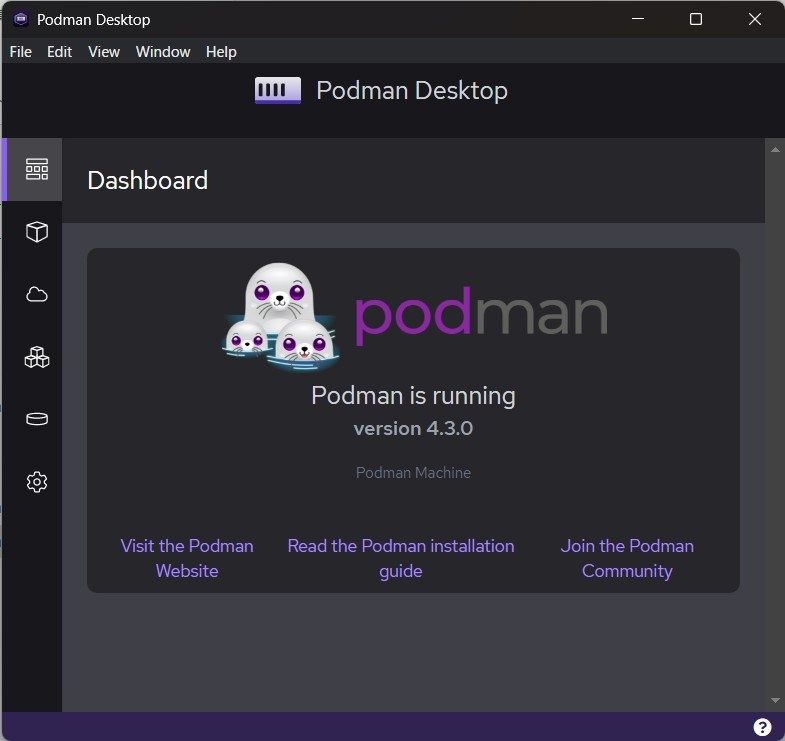Read the Podman installation guide link
The height and width of the screenshot is (741, 785).
coord(401,558)
